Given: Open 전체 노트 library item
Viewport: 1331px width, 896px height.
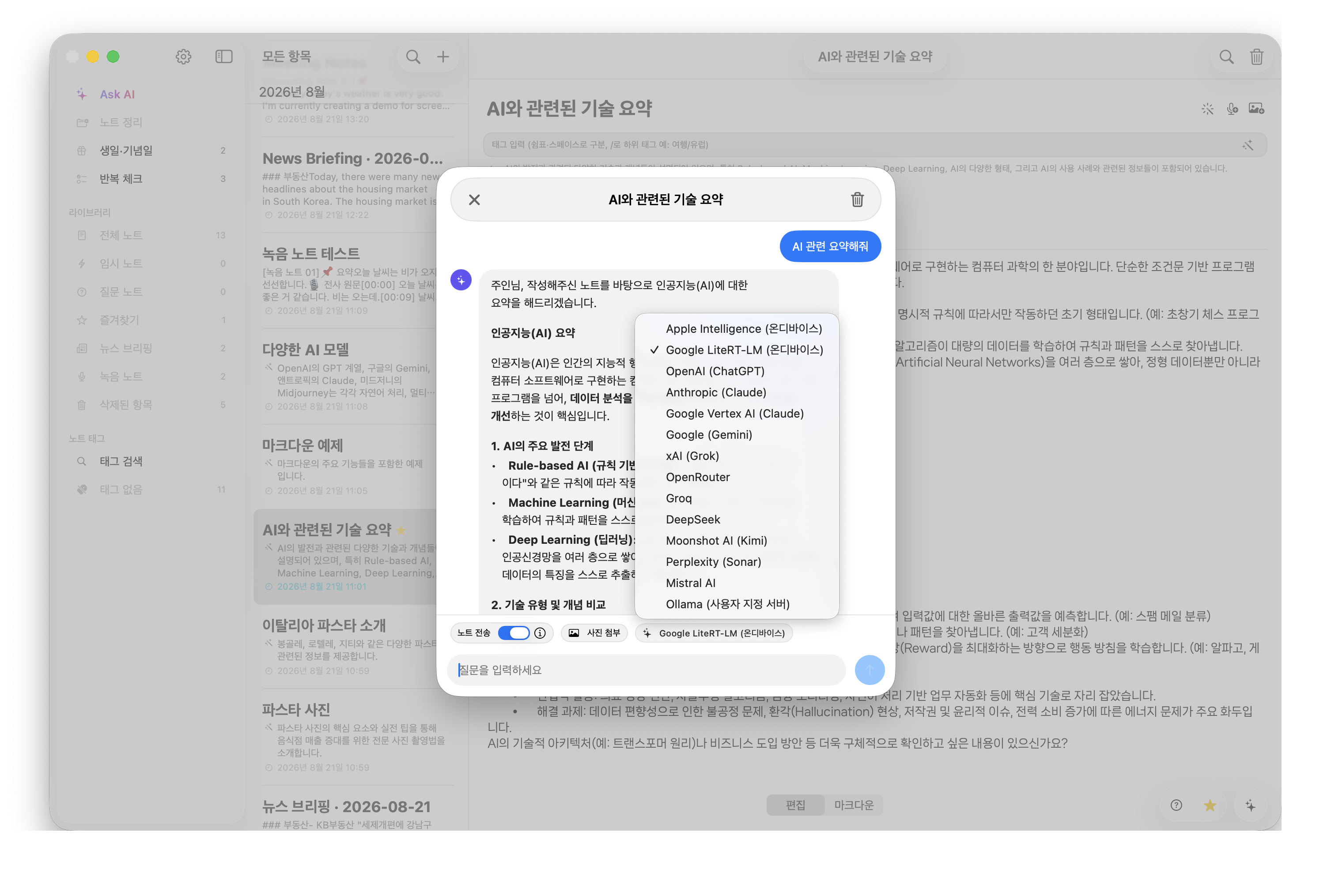Looking at the screenshot, I should click(151, 235).
